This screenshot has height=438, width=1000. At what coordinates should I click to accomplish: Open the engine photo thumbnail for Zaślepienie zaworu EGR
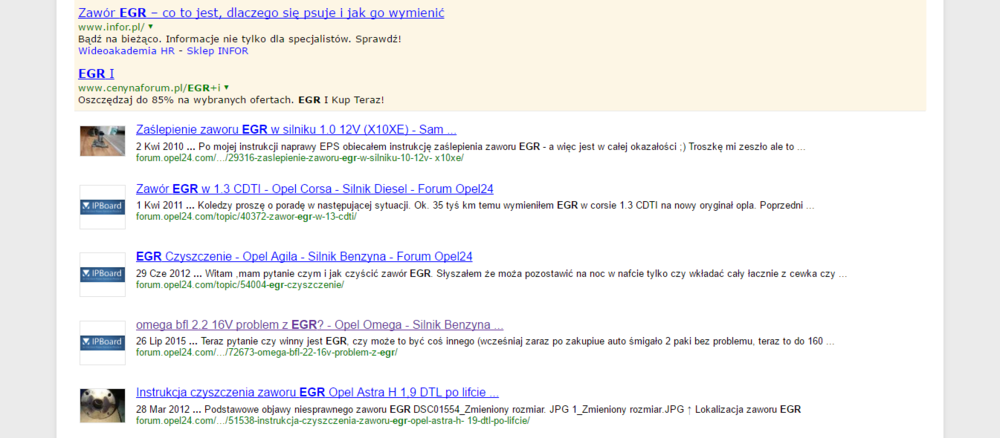102,140
